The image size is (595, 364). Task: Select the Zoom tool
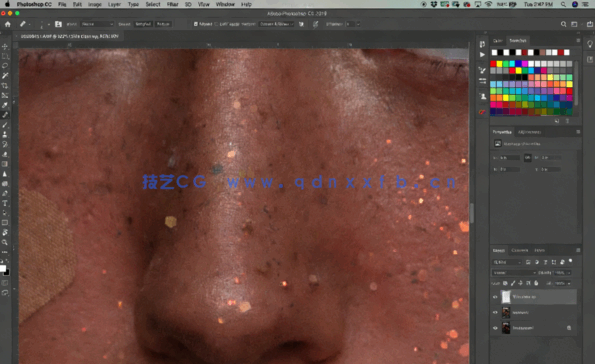(x=5, y=242)
